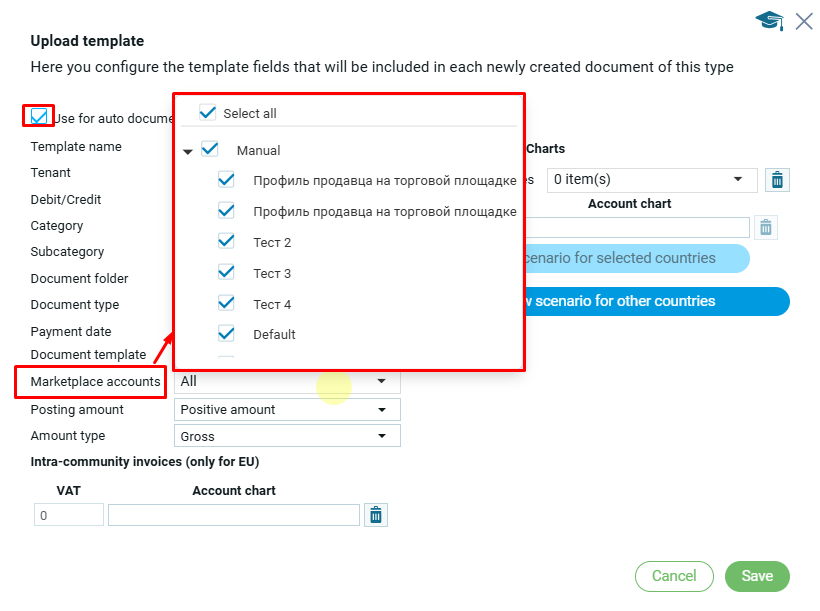Uncheck the Select all checkbox
The image size is (820, 611).
208,113
